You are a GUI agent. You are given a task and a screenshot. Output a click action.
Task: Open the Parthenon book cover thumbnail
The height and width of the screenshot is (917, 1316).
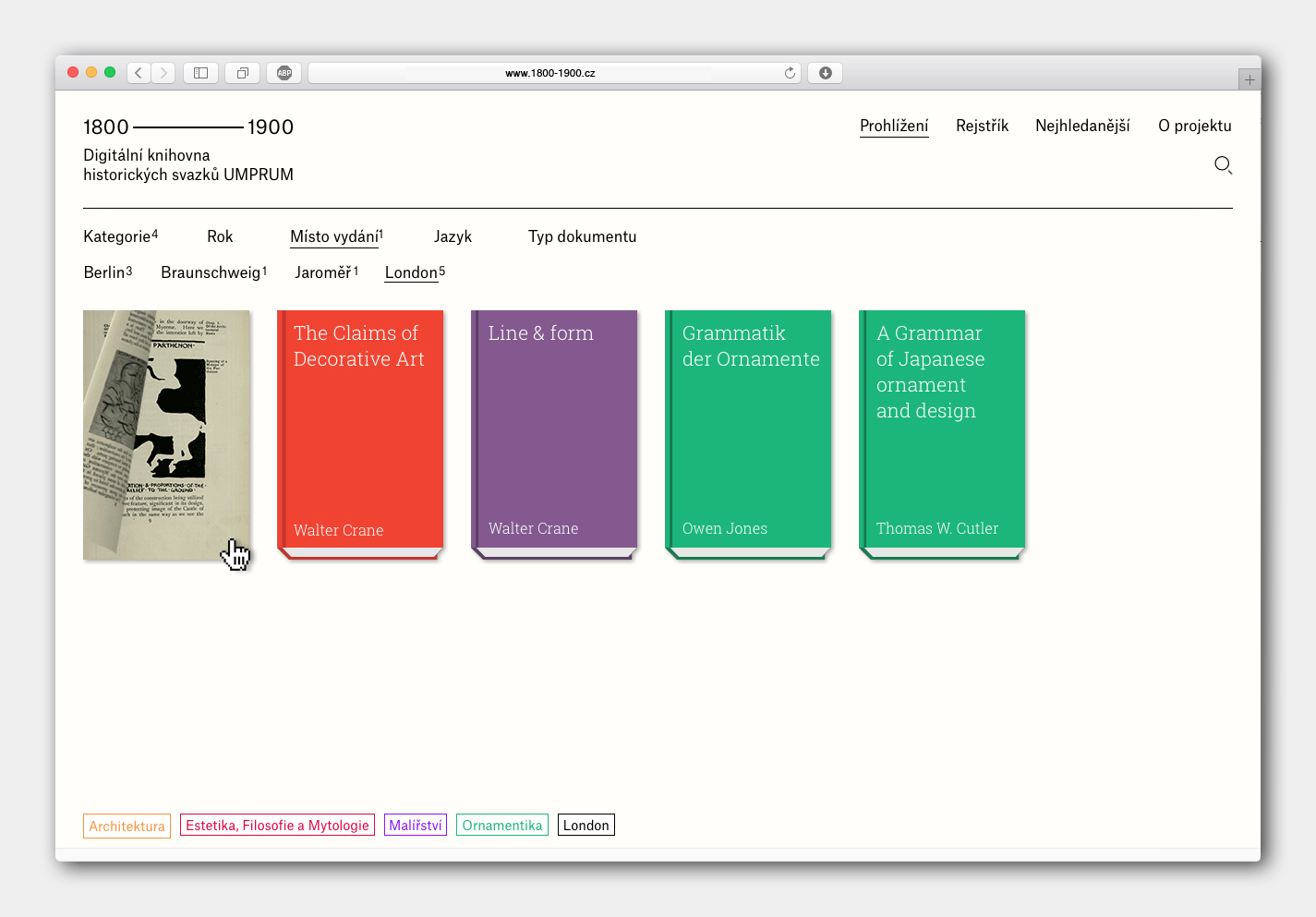166,434
